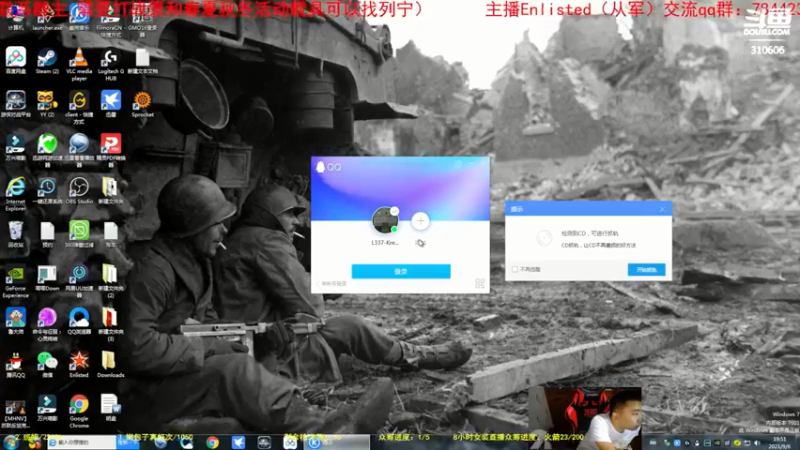Launch Google Chrome from desktop shortcut
This screenshot has width=800, height=450.
point(79,410)
